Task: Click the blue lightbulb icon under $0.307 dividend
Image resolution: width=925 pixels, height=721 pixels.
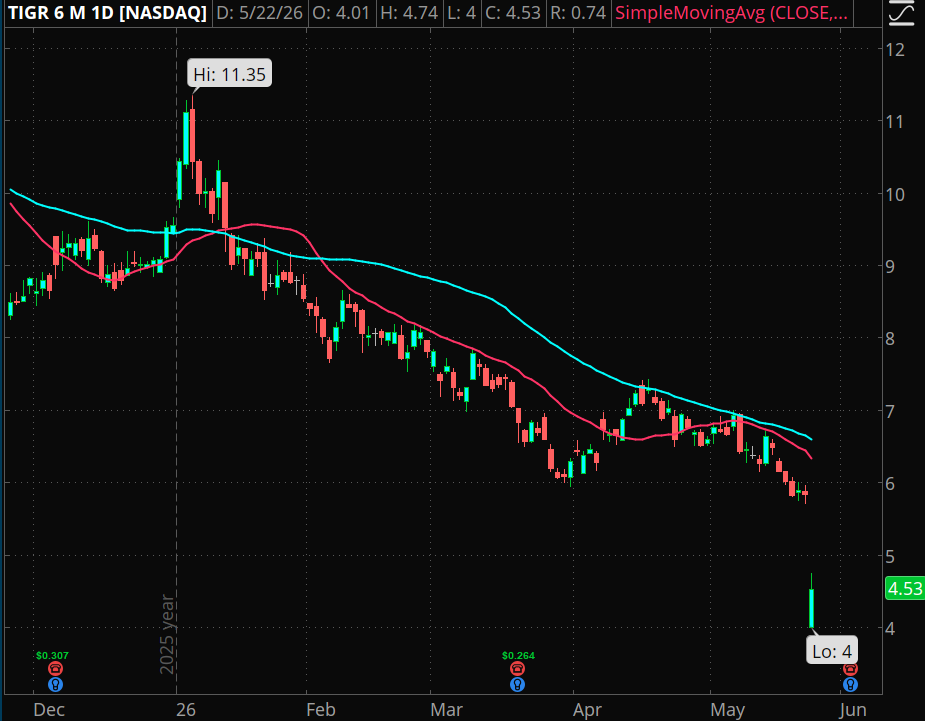Action: [55, 684]
